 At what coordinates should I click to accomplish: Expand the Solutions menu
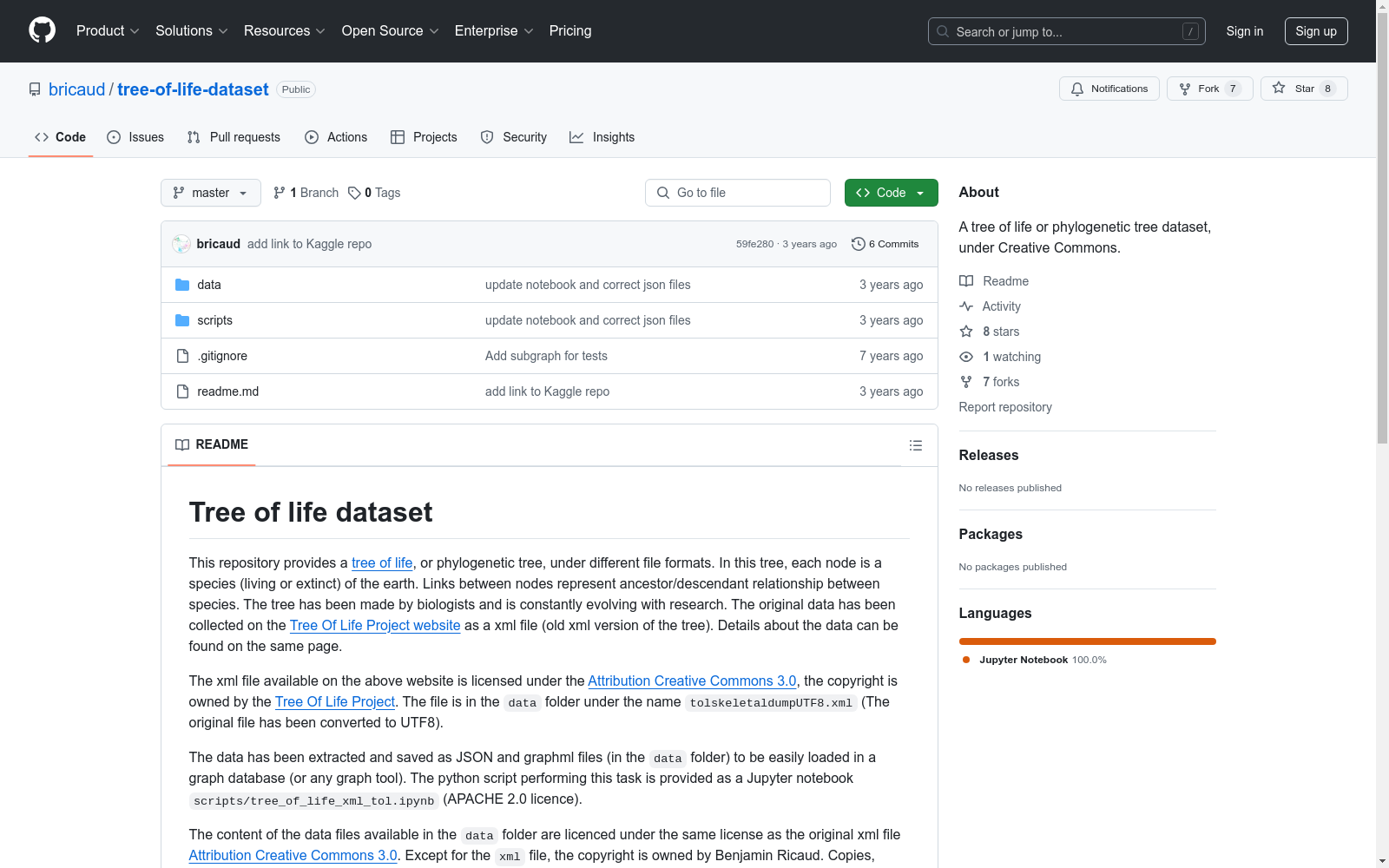[192, 30]
